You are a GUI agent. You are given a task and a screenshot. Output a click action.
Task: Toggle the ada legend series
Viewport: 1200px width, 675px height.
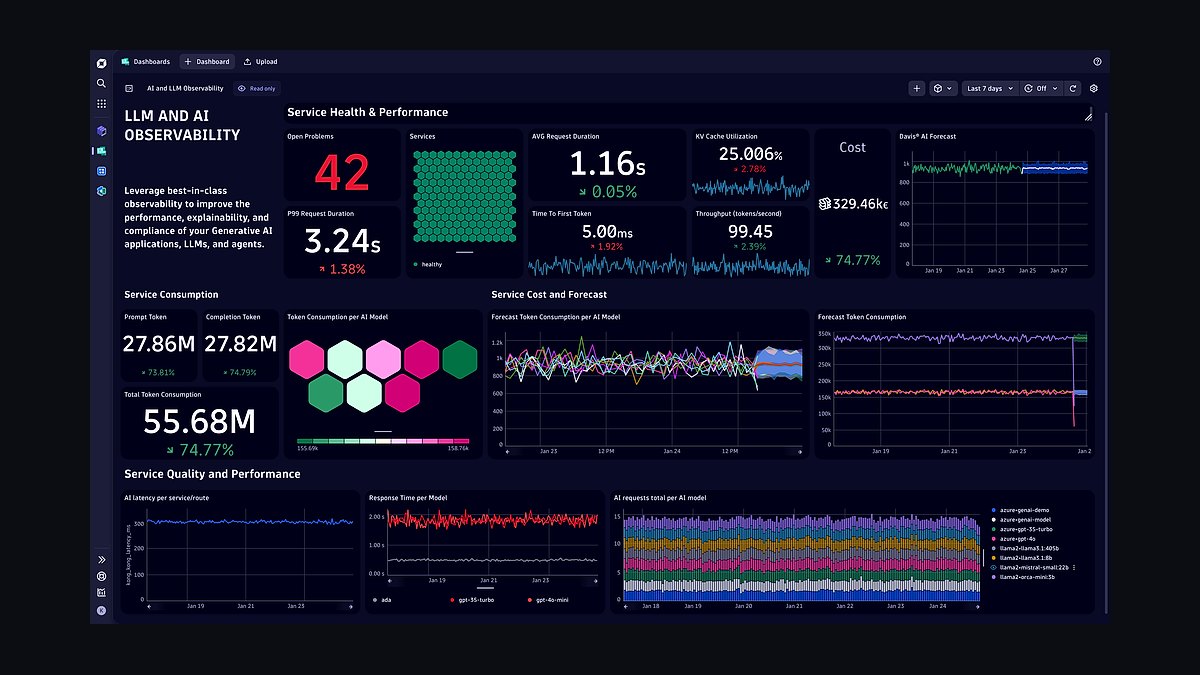click(x=381, y=600)
